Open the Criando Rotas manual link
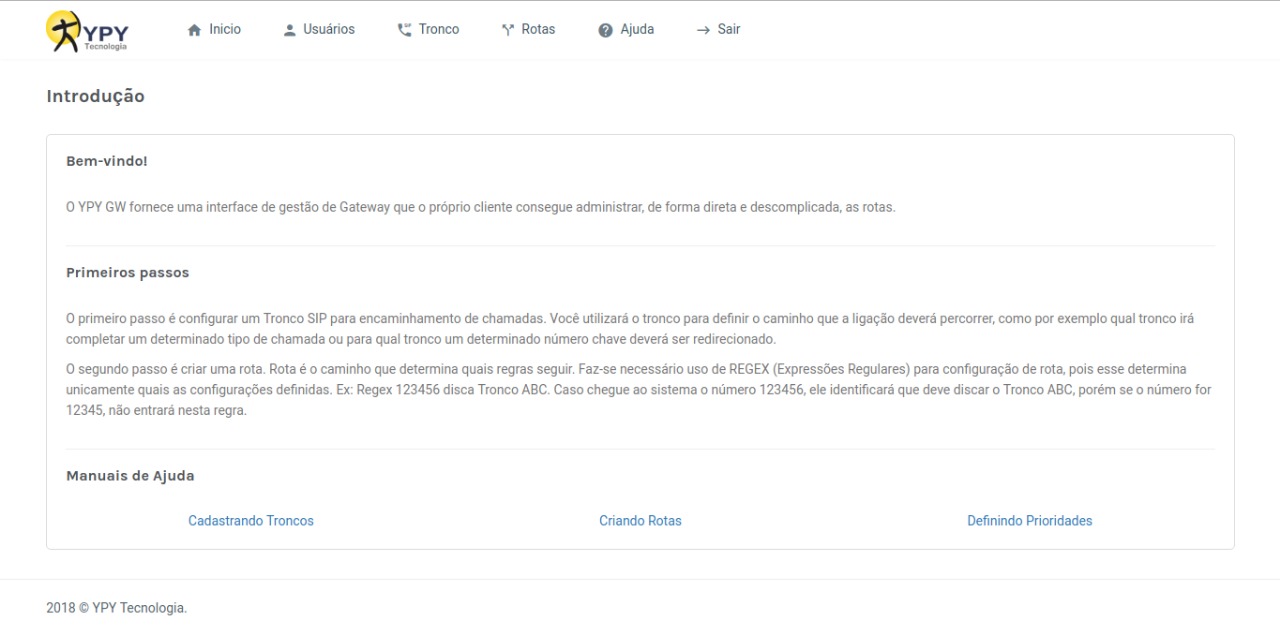This screenshot has width=1280, height=635. point(640,521)
